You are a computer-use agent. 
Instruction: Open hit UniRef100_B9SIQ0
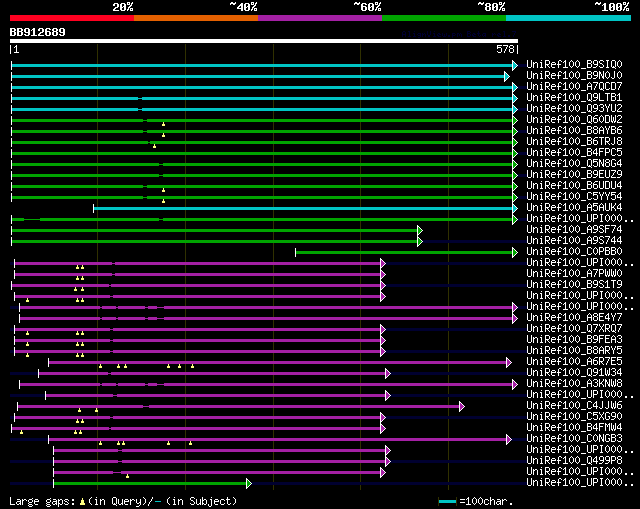[574, 64]
